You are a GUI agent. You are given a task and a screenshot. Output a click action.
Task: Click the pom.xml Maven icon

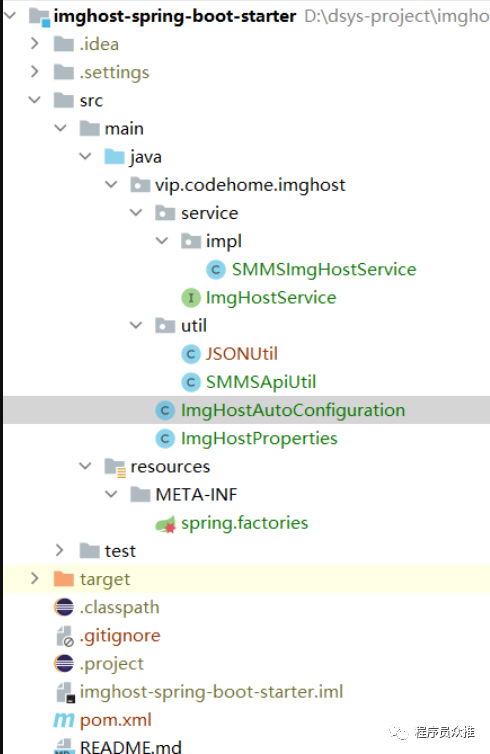tap(64, 720)
